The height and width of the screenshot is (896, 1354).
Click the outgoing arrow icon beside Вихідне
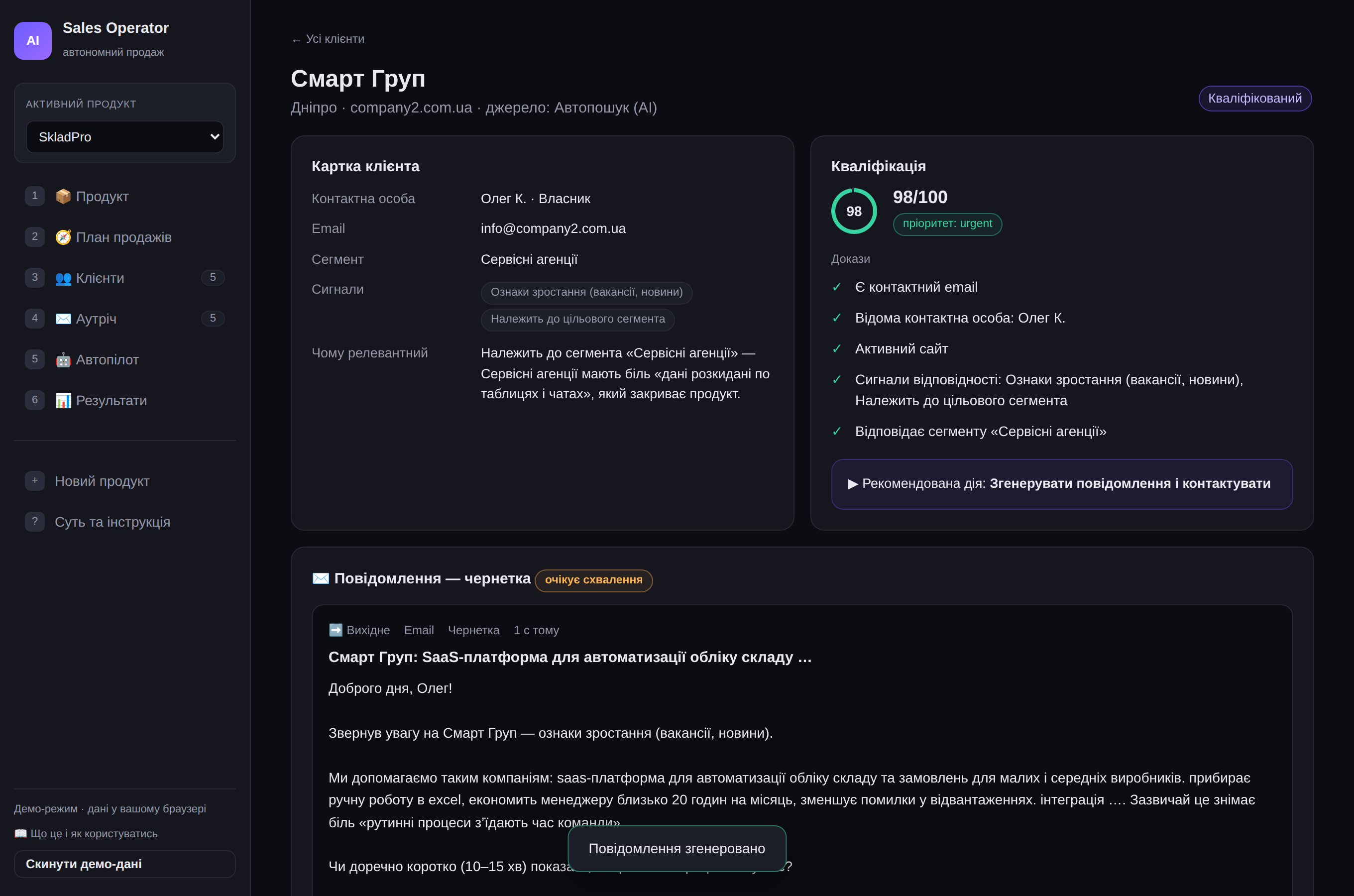coord(336,630)
